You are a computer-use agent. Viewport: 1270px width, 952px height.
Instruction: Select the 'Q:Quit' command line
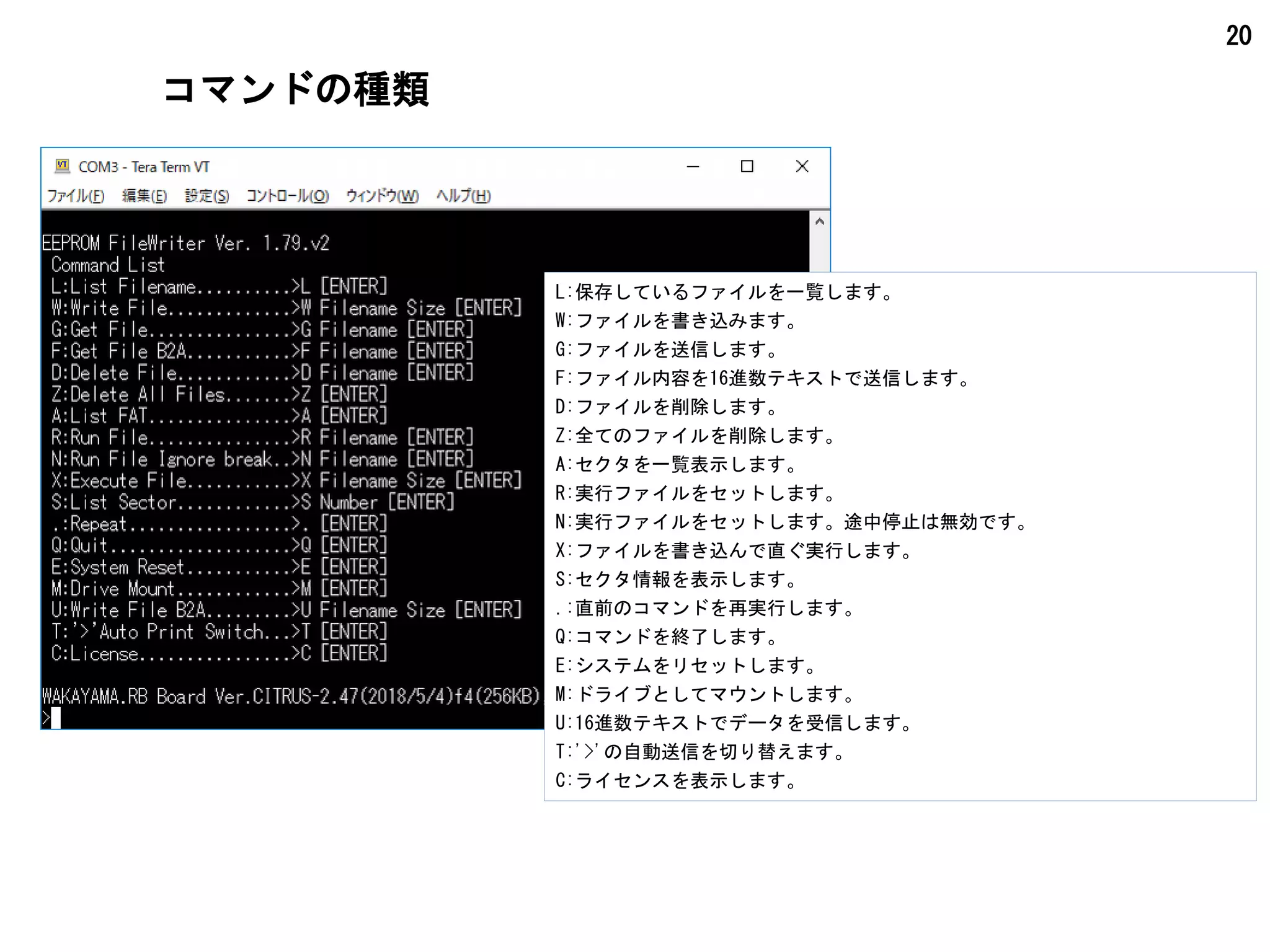[220, 545]
